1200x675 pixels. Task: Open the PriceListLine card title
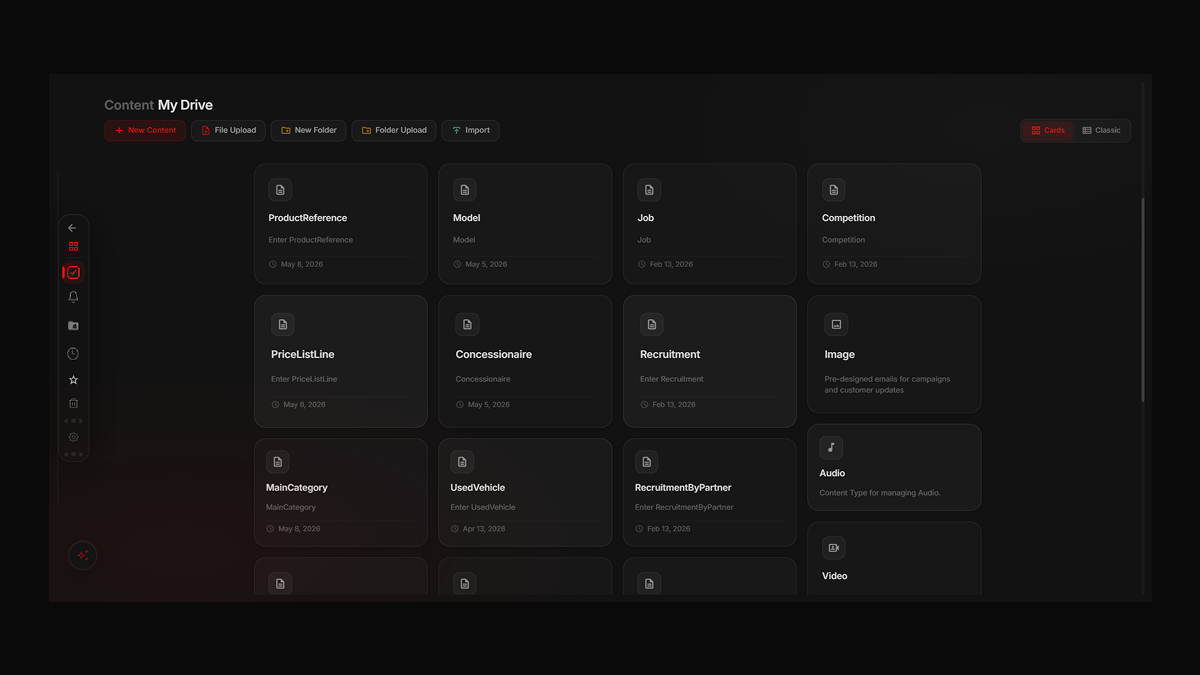tap(303, 354)
